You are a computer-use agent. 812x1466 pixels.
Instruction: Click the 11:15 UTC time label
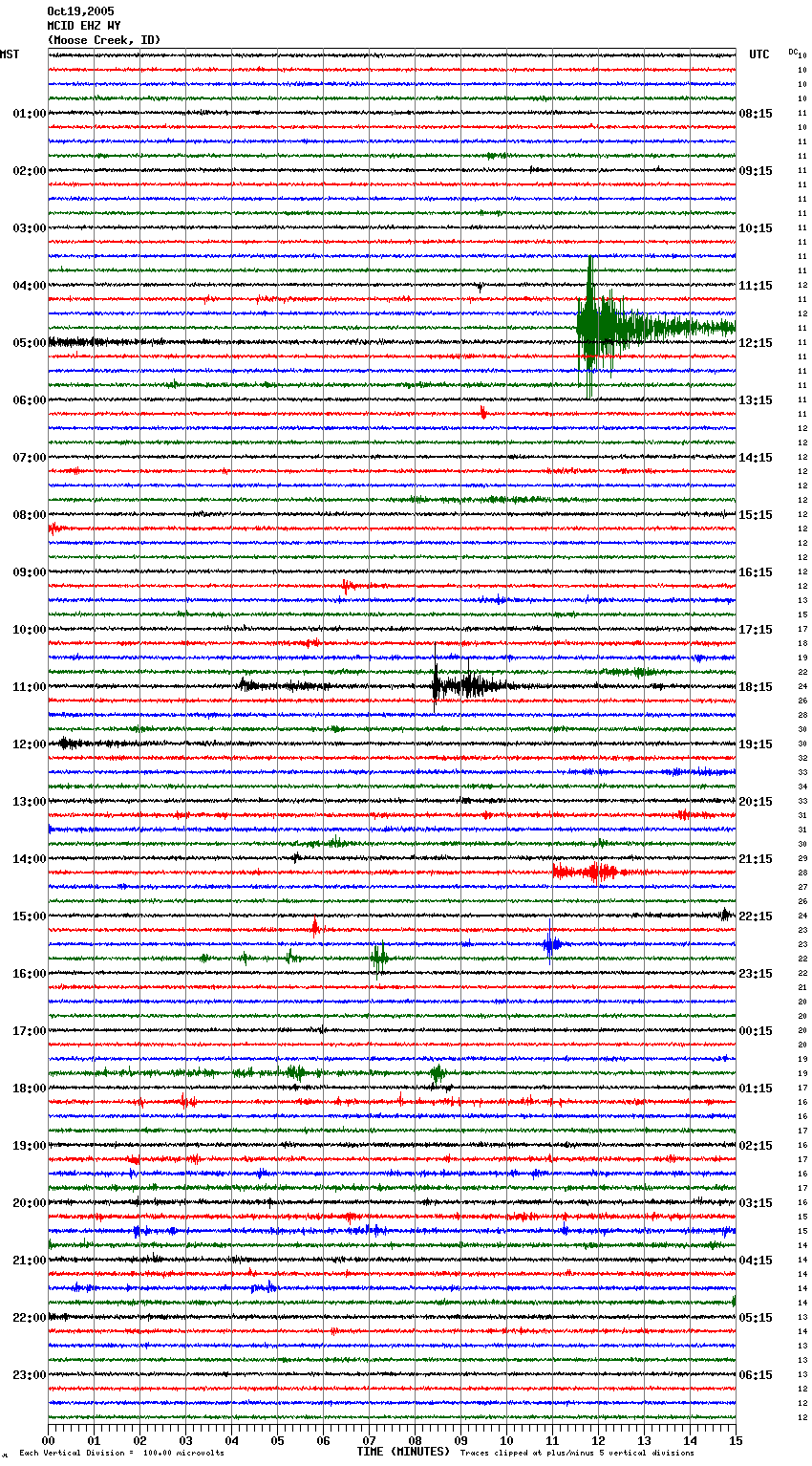coord(756,286)
